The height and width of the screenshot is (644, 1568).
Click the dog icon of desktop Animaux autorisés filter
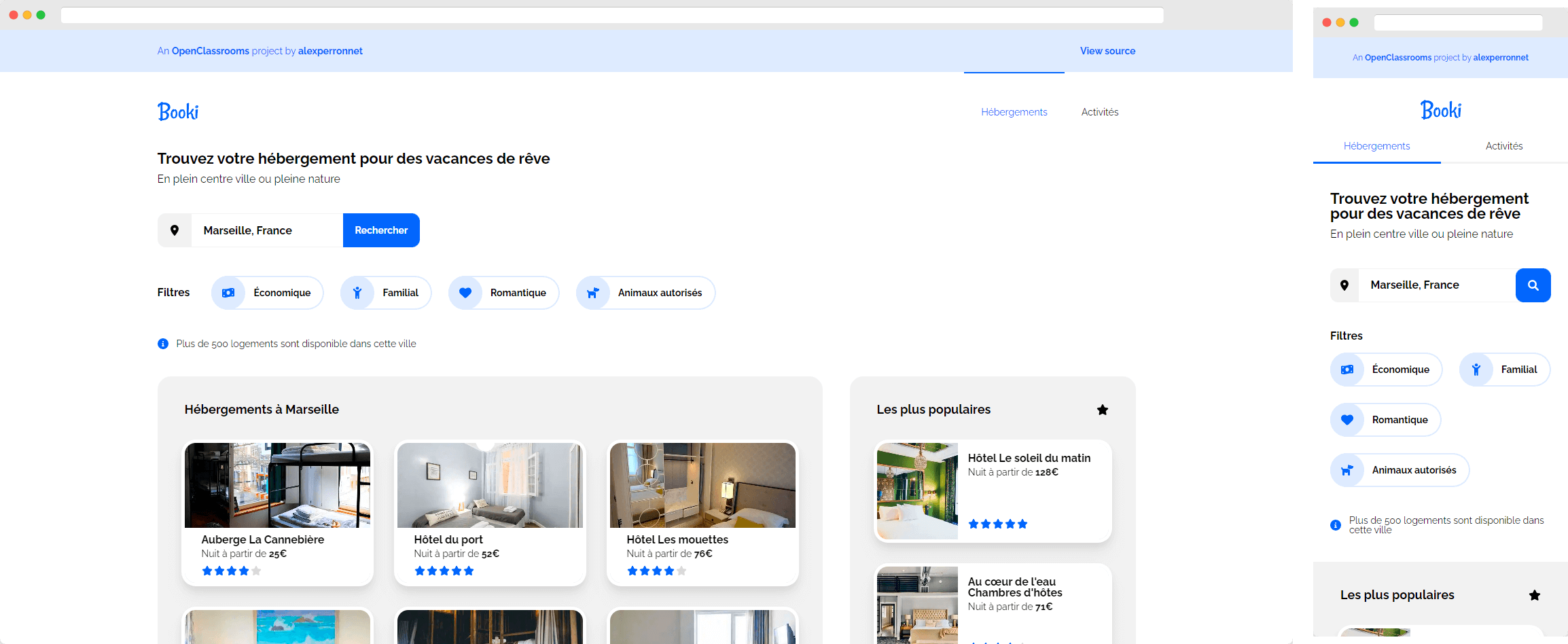click(x=593, y=293)
